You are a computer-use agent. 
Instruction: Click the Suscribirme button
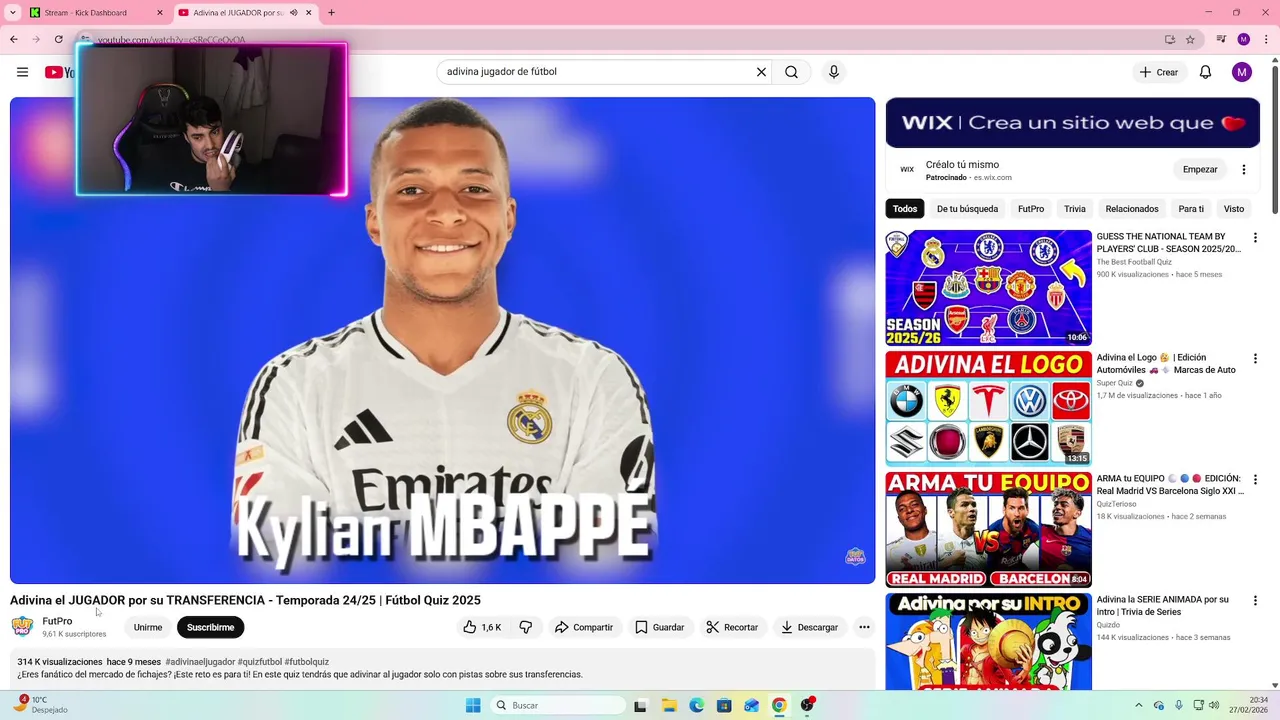coord(210,627)
